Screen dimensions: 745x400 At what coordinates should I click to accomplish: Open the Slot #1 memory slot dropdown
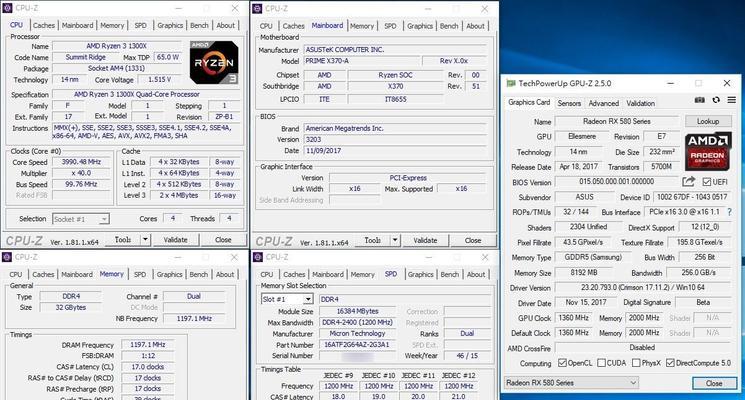308,299
